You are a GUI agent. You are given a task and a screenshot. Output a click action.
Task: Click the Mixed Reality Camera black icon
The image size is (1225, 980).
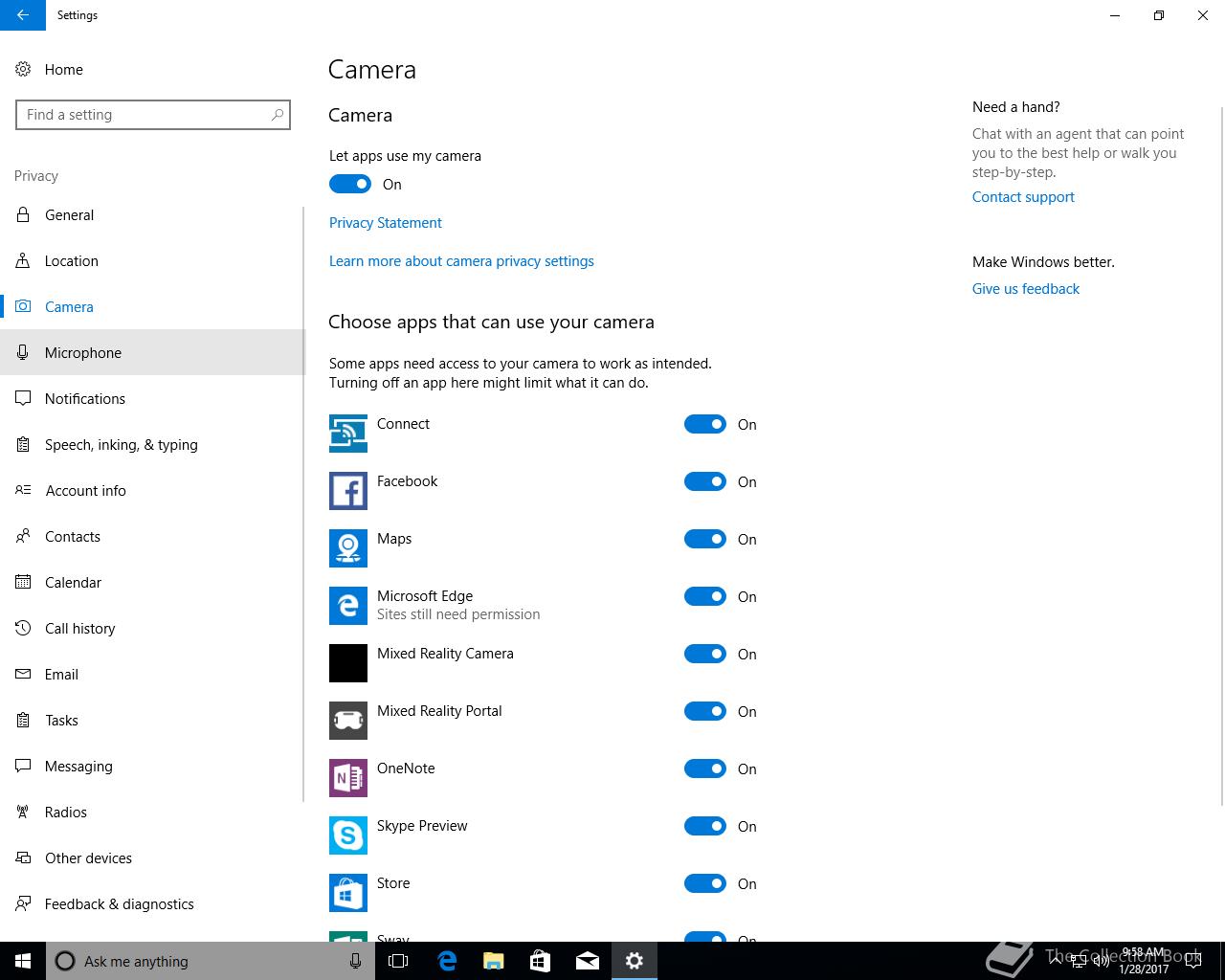tap(348, 663)
